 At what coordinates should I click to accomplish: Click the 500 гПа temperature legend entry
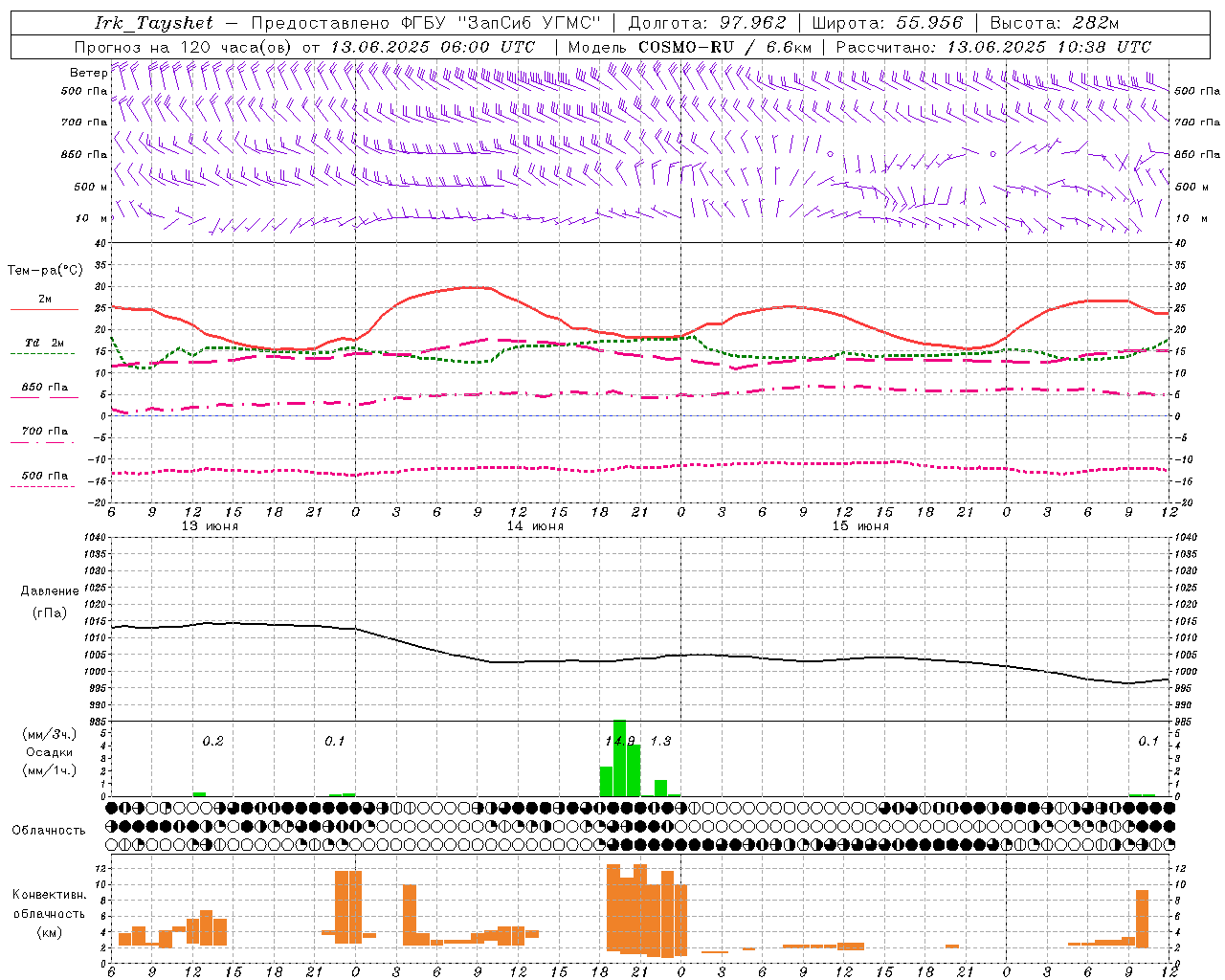click(x=44, y=476)
